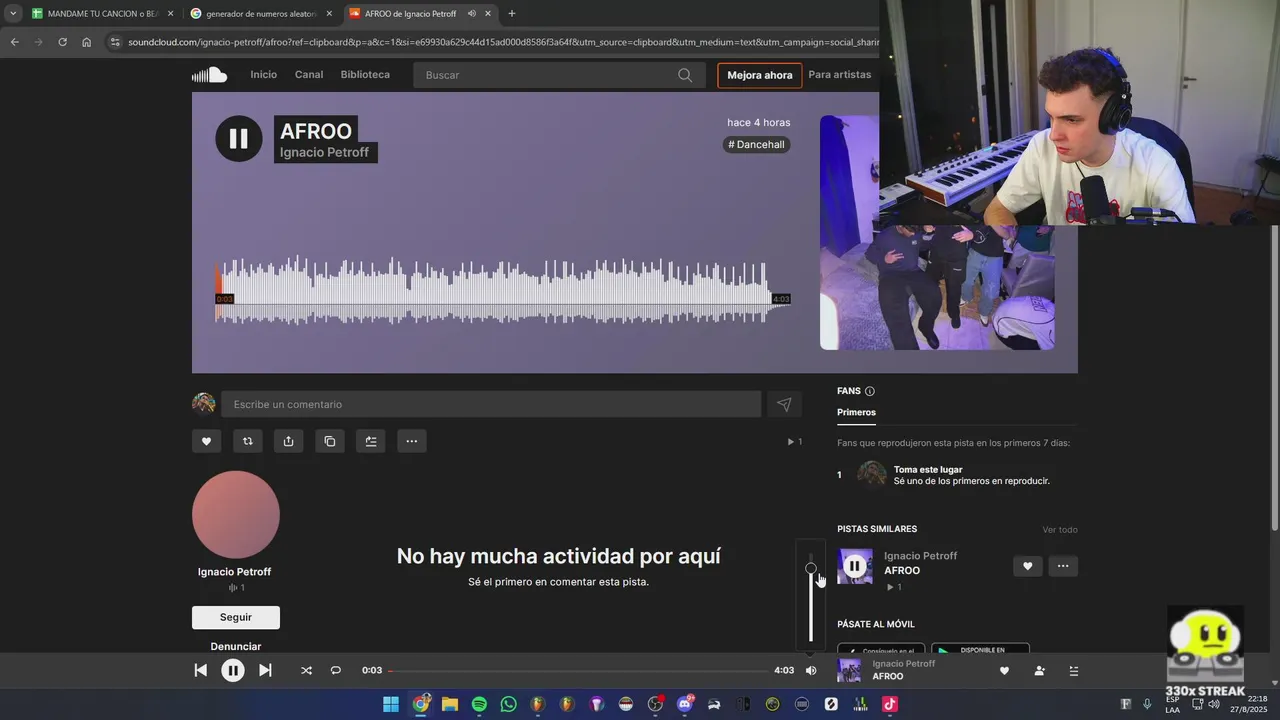
Task: Go to browser home page
Action: coord(87,42)
